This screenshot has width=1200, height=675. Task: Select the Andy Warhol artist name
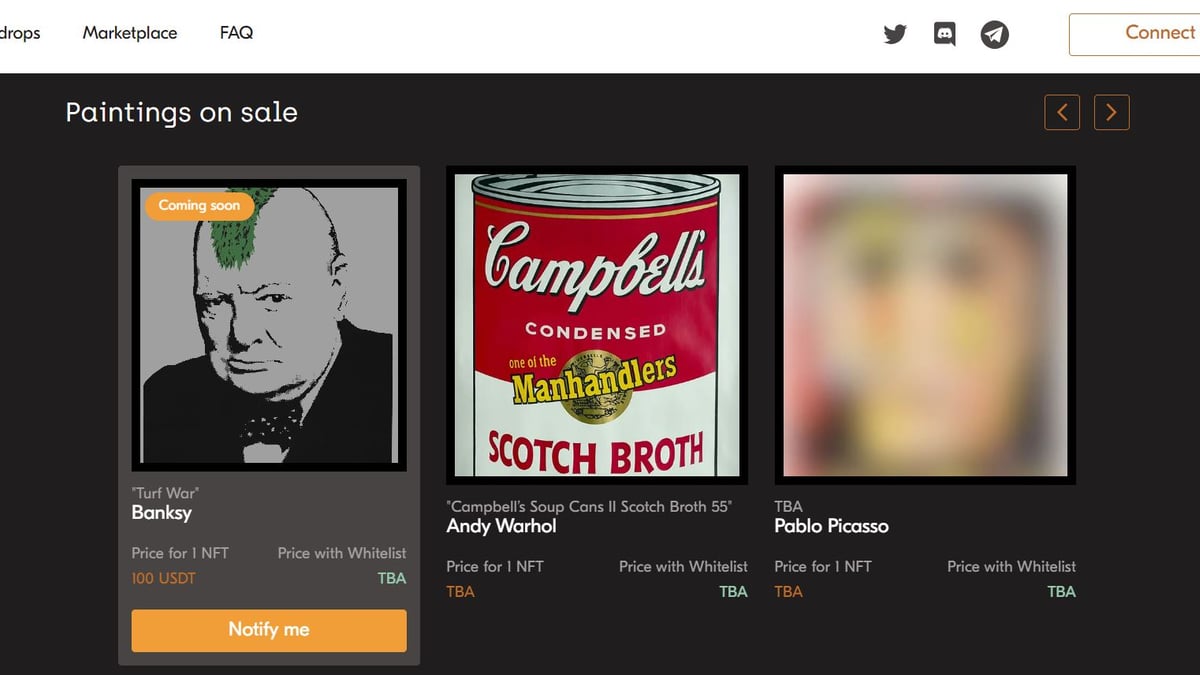(x=501, y=526)
